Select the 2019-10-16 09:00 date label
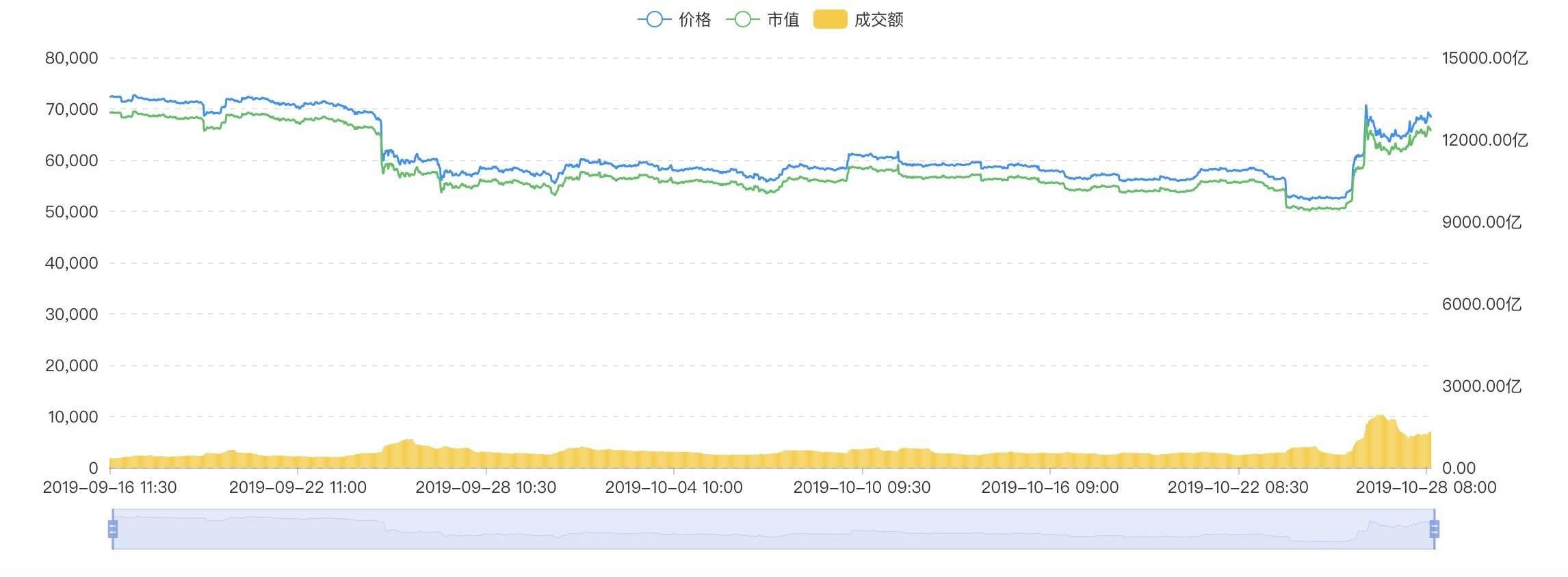This screenshot has width=1568, height=577. pyautogui.click(x=1050, y=487)
